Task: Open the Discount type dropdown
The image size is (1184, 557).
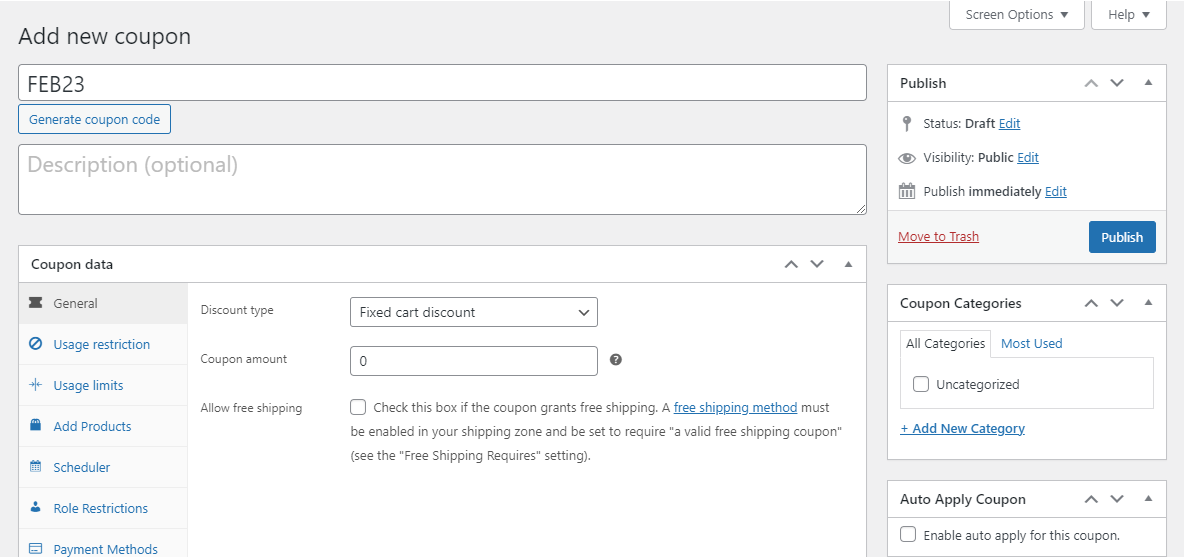Action: pos(473,312)
